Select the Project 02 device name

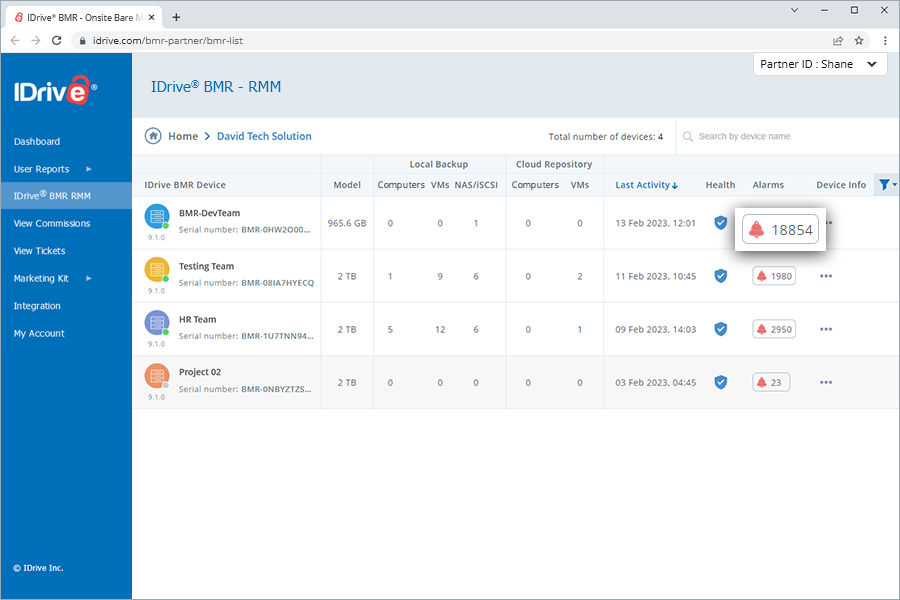(x=200, y=372)
